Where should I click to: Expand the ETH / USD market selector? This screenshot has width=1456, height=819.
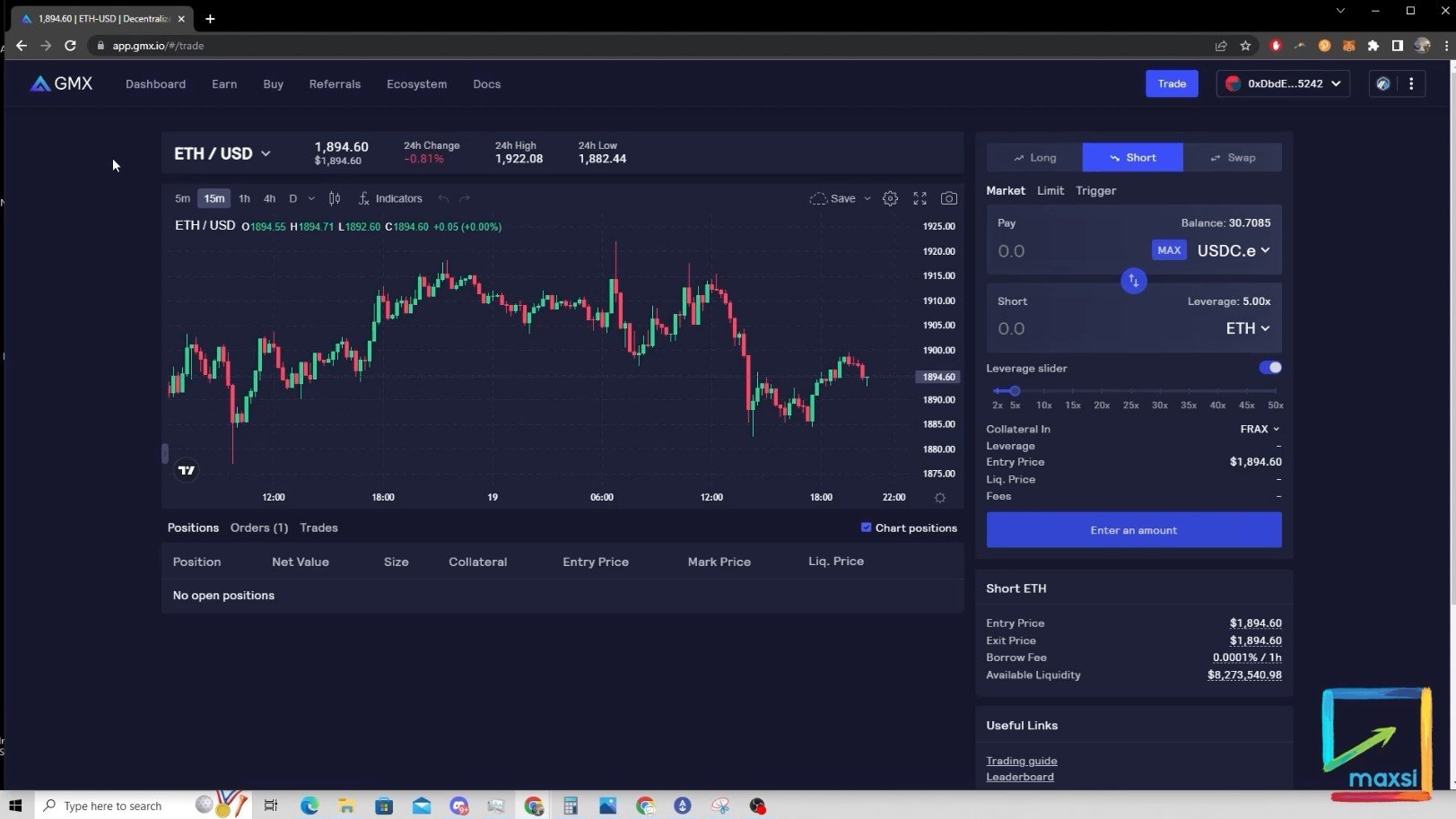coord(222,153)
